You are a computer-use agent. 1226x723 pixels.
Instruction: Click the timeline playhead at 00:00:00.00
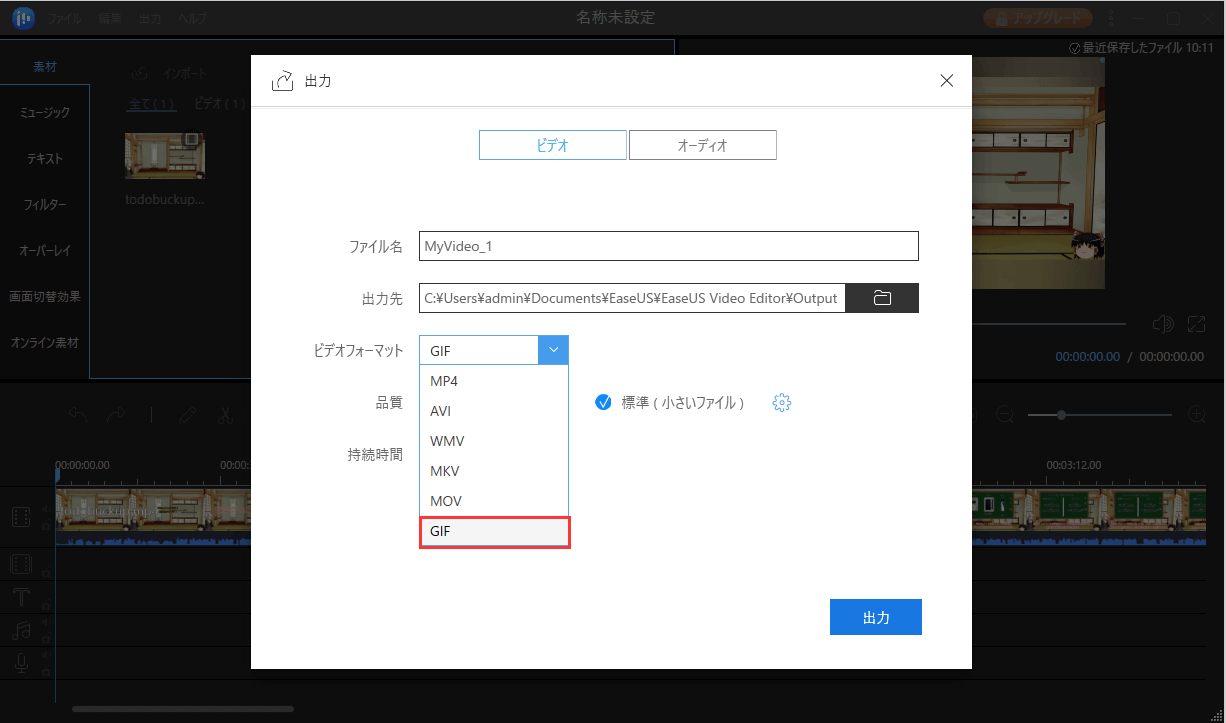[57, 474]
